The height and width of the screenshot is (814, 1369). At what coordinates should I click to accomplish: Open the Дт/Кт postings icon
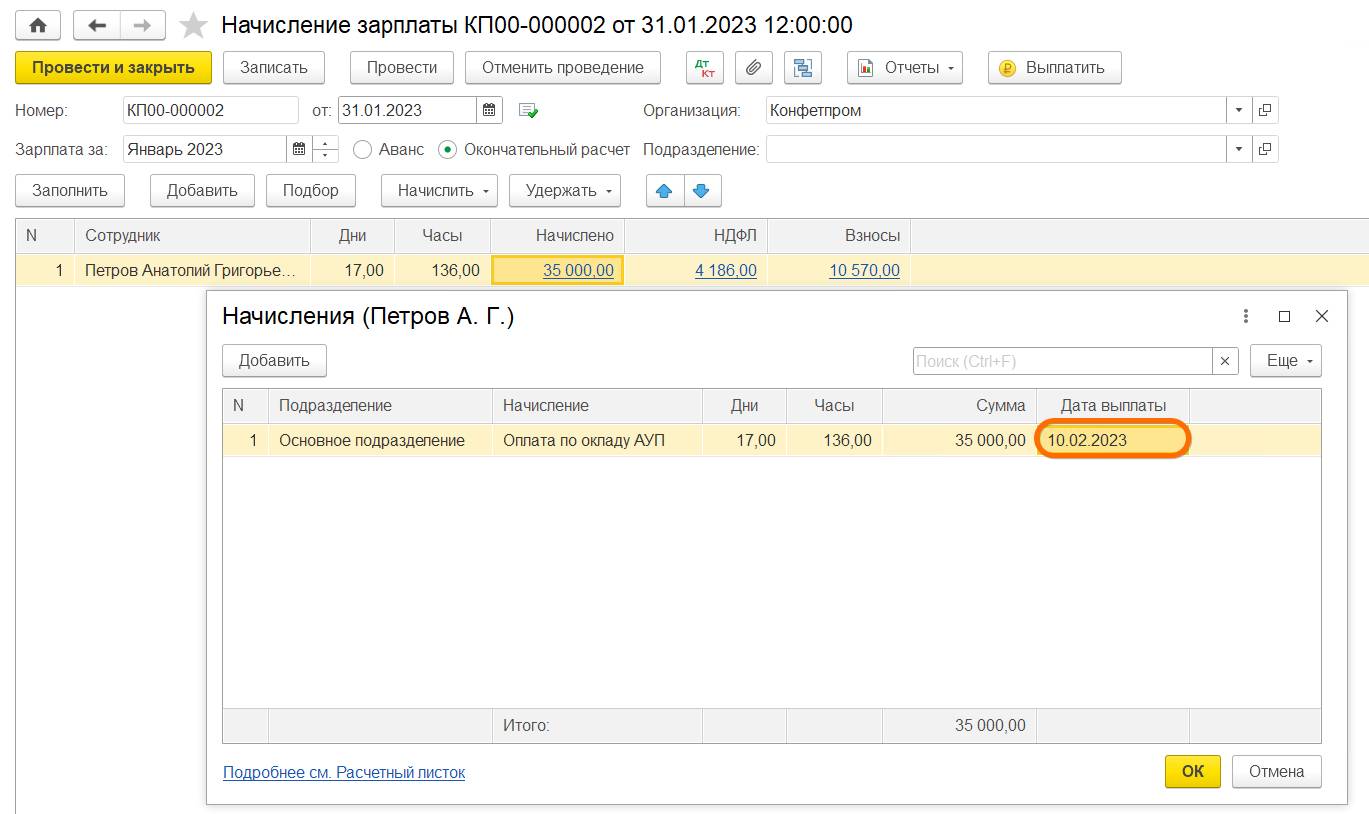point(705,68)
